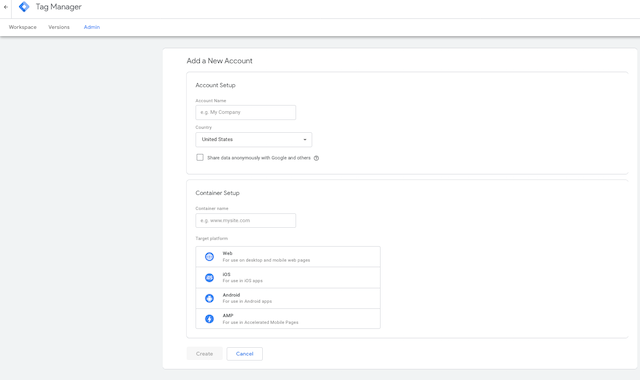640x380 pixels.
Task: Click the Cancel button
Action: [244, 354]
